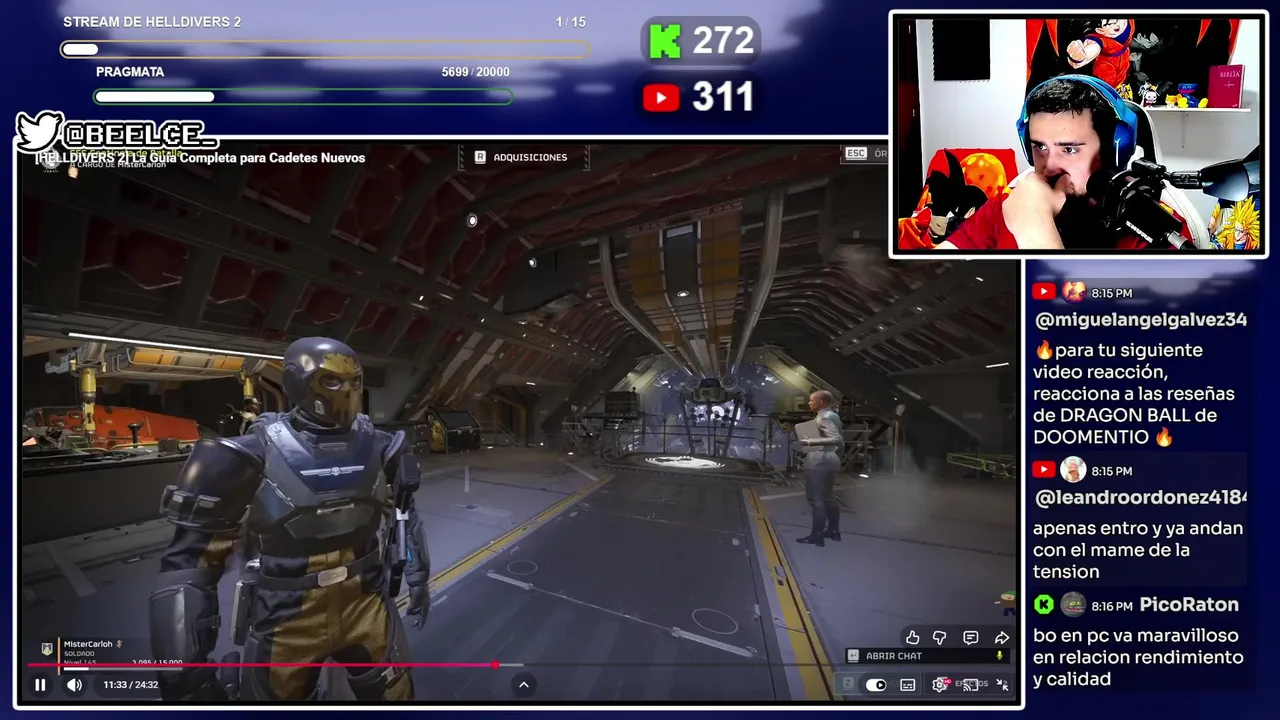Click the R key icon beside ADQUISICIONES
Image resolution: width=1280 pixels, height=720 pixels.
click(x=480, y=157)
